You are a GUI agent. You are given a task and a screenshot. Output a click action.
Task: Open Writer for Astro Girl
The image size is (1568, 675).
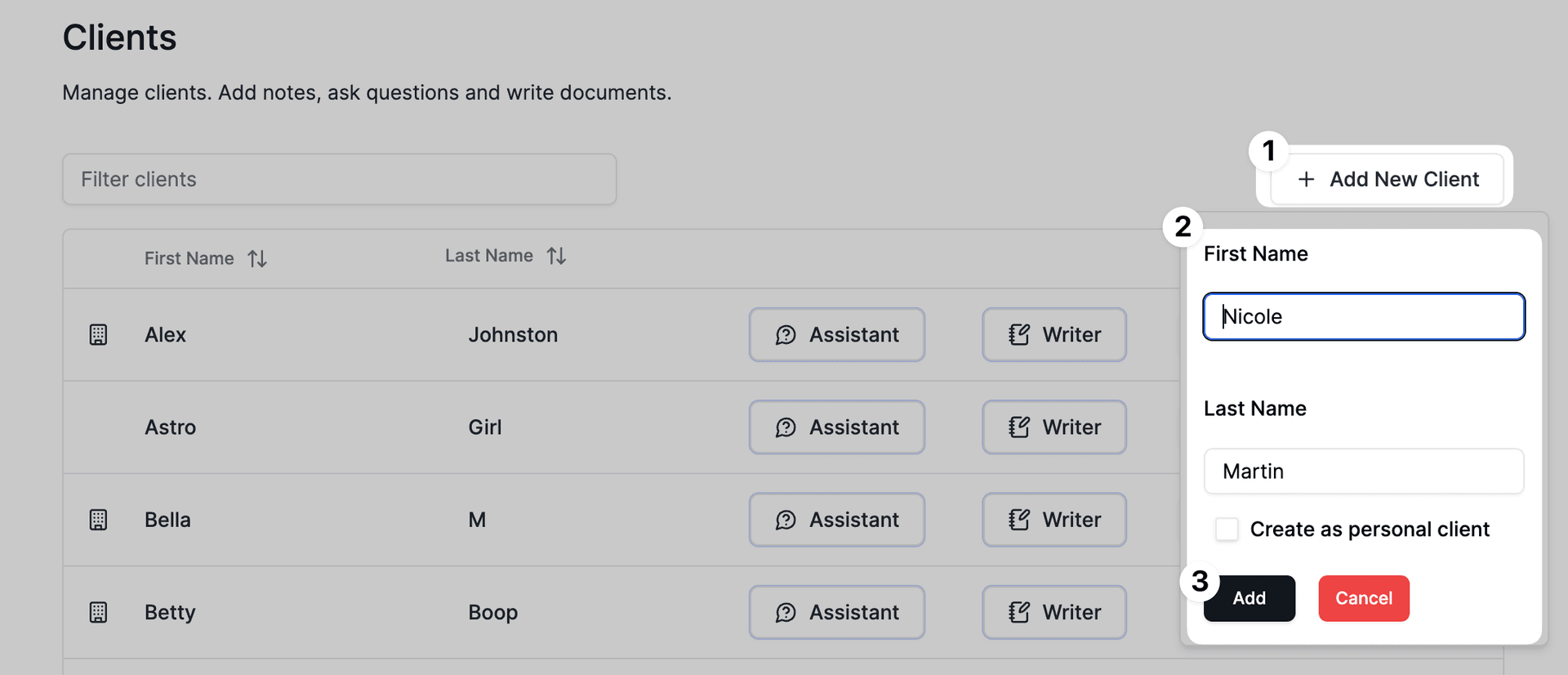tap(1053, 427)
